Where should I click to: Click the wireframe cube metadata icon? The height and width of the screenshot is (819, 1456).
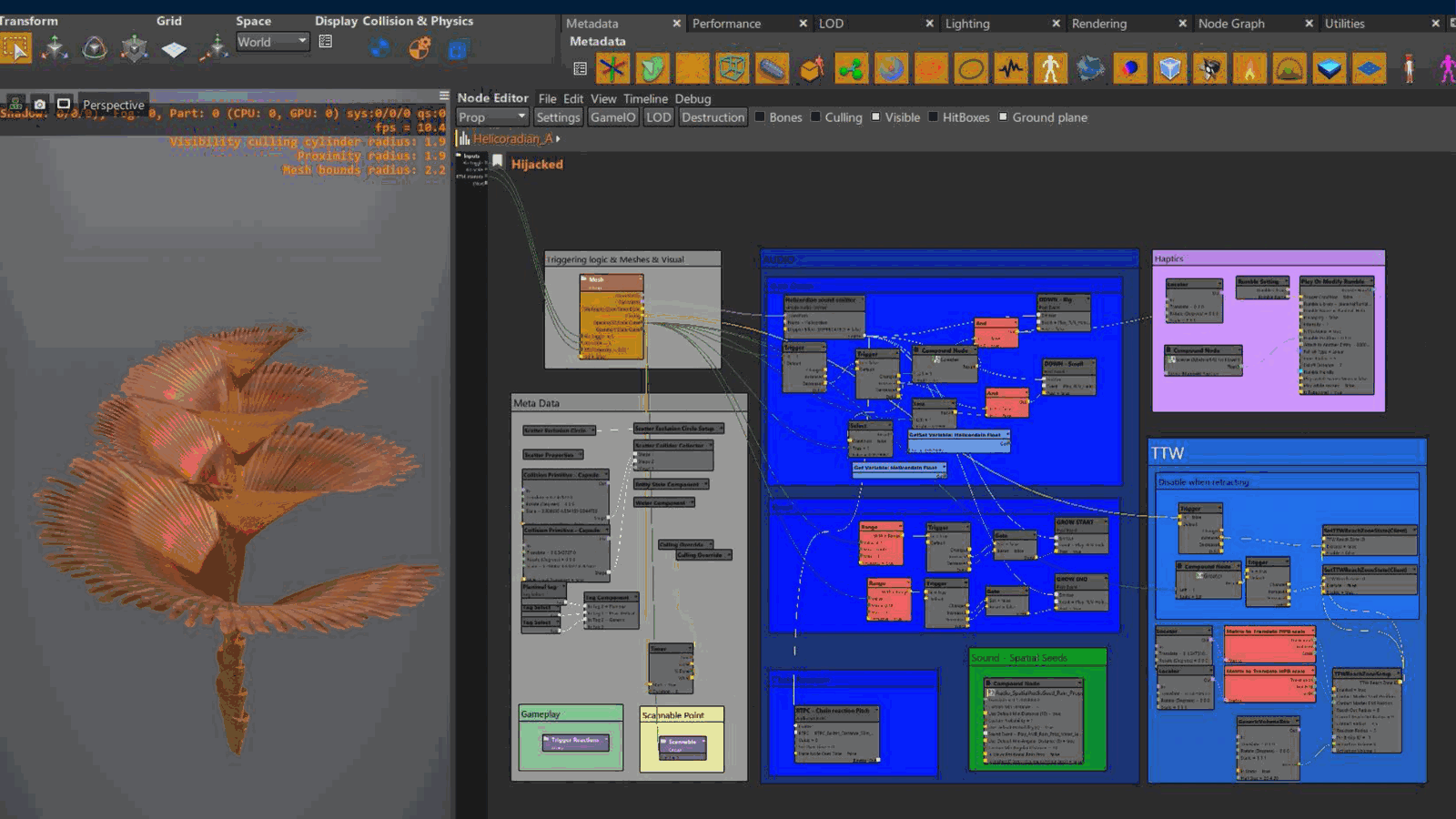pos(732,68)
